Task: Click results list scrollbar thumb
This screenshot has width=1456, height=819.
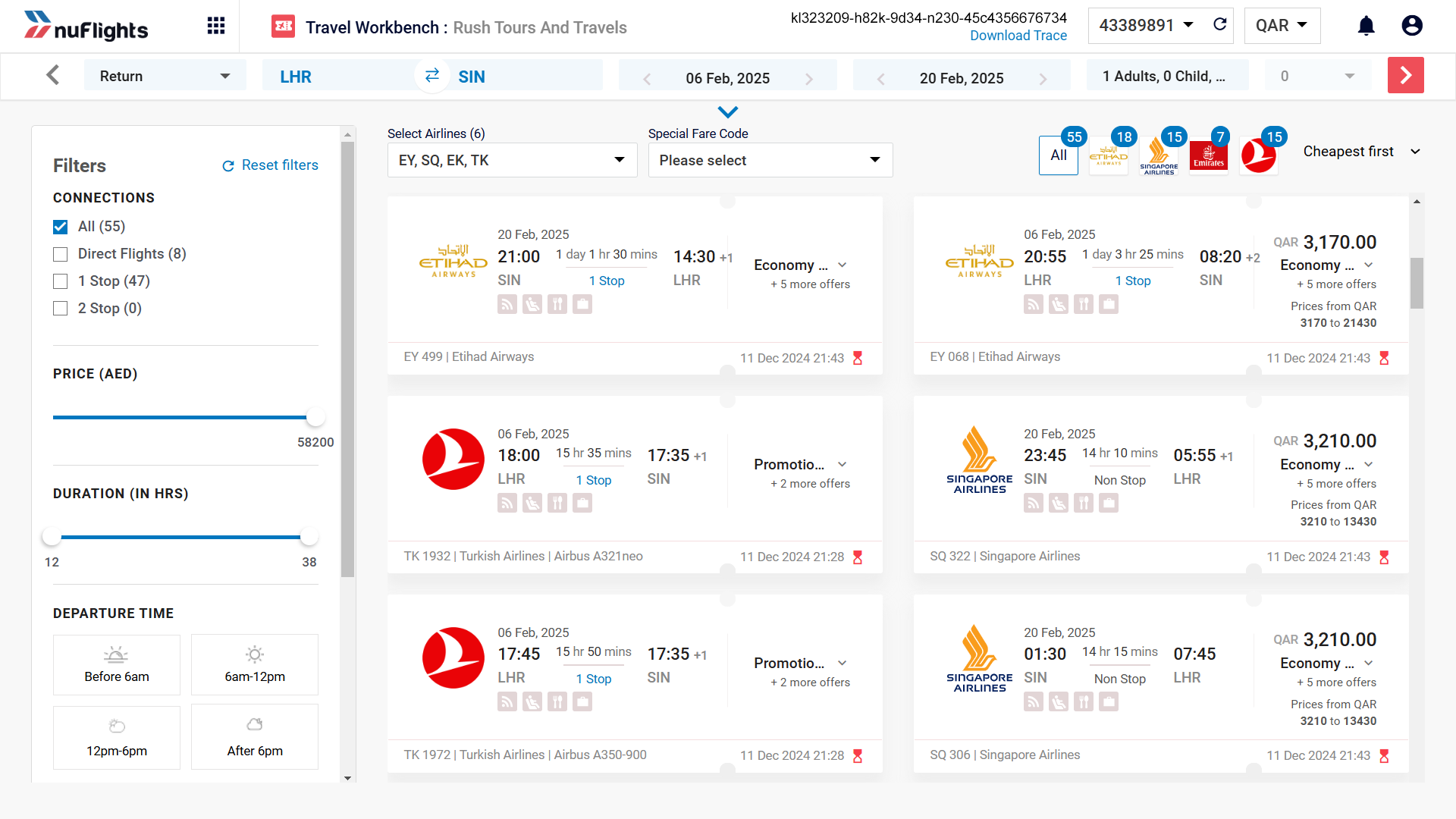Action: (1417, 283)
